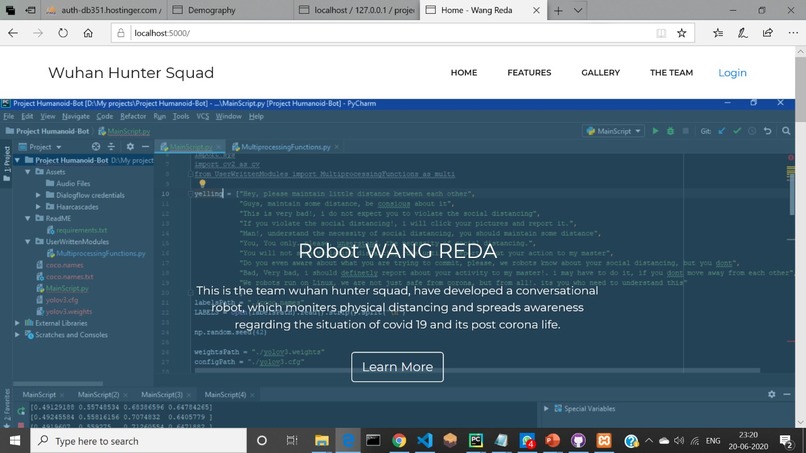The height and width of the screenshot is (453, 806).
Task: Open reading view from the address bar
Action: point(661,33)
